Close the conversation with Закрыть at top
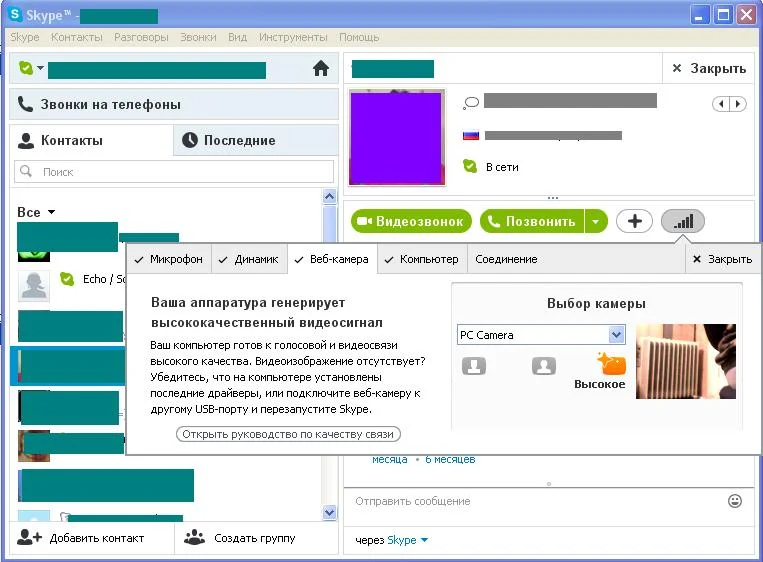763x562 pixels. pyautogui.click(x=708, y=68)
